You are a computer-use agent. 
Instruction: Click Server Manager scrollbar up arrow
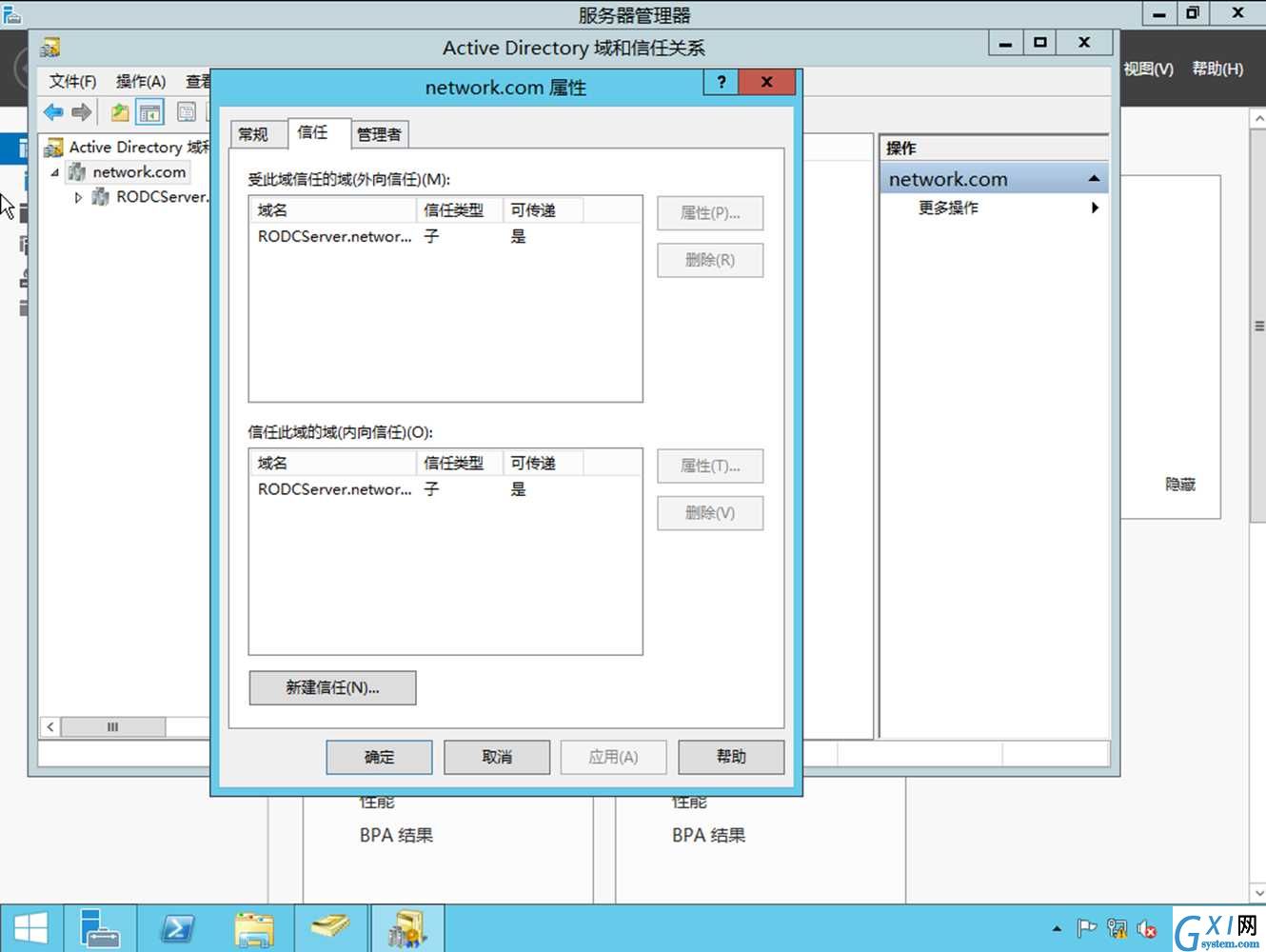(1257, 117)
